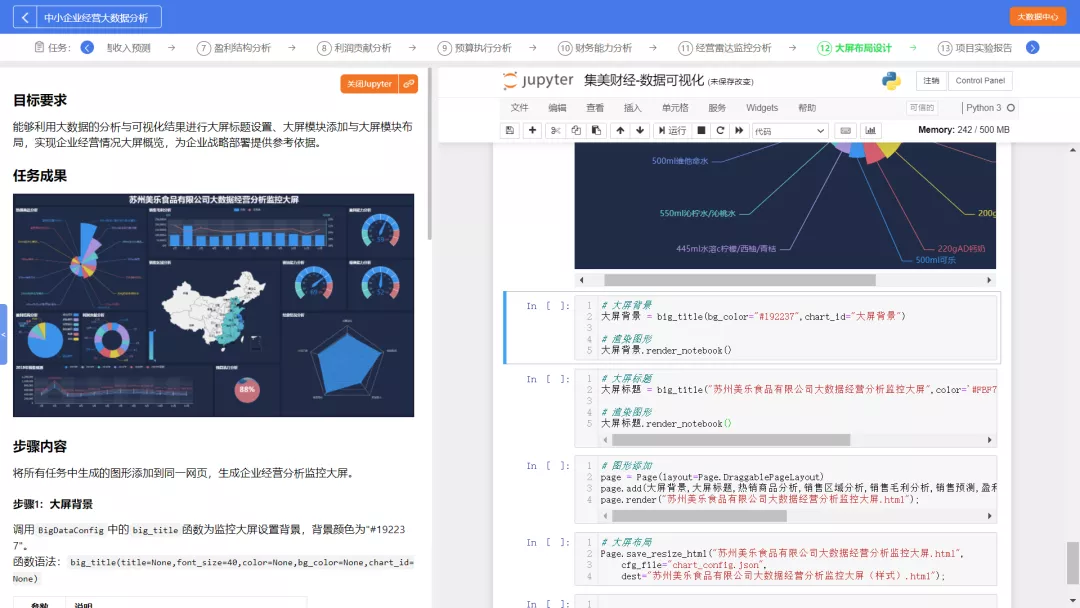Click the chart output horizontal scrollbar
Screen dimensions: 1080x608
(730, 280)
